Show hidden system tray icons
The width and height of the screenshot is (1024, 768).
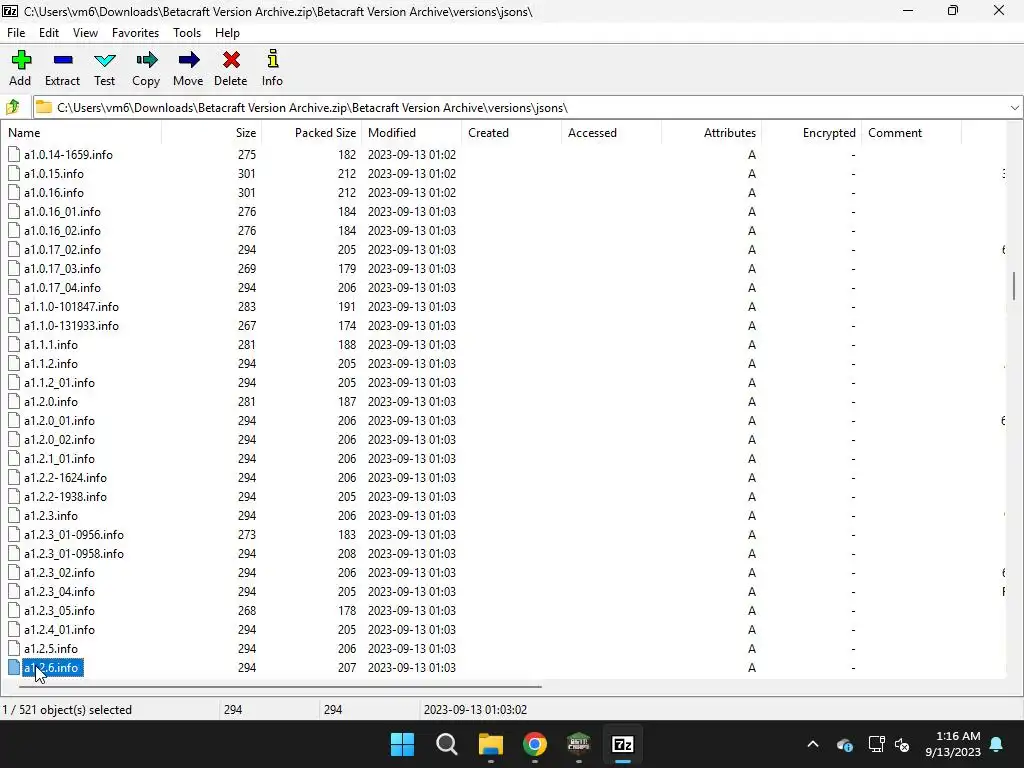[x=813, y=744]
